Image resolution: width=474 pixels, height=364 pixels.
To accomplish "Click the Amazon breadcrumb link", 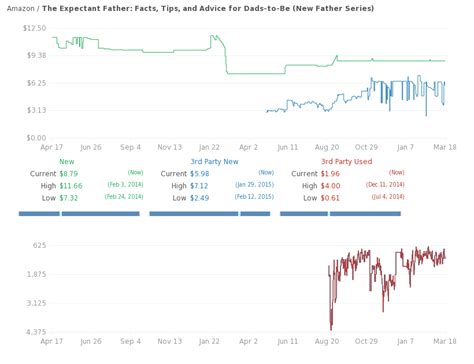I will pos(20,8).
